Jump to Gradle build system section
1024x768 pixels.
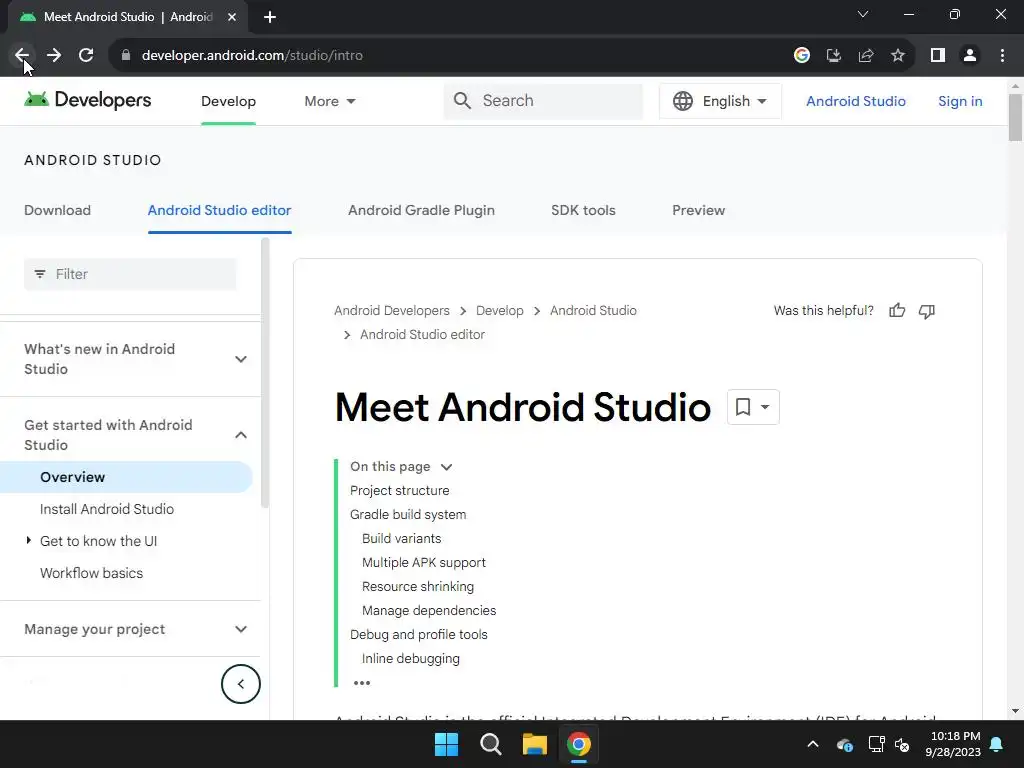[x=408, y=515]
